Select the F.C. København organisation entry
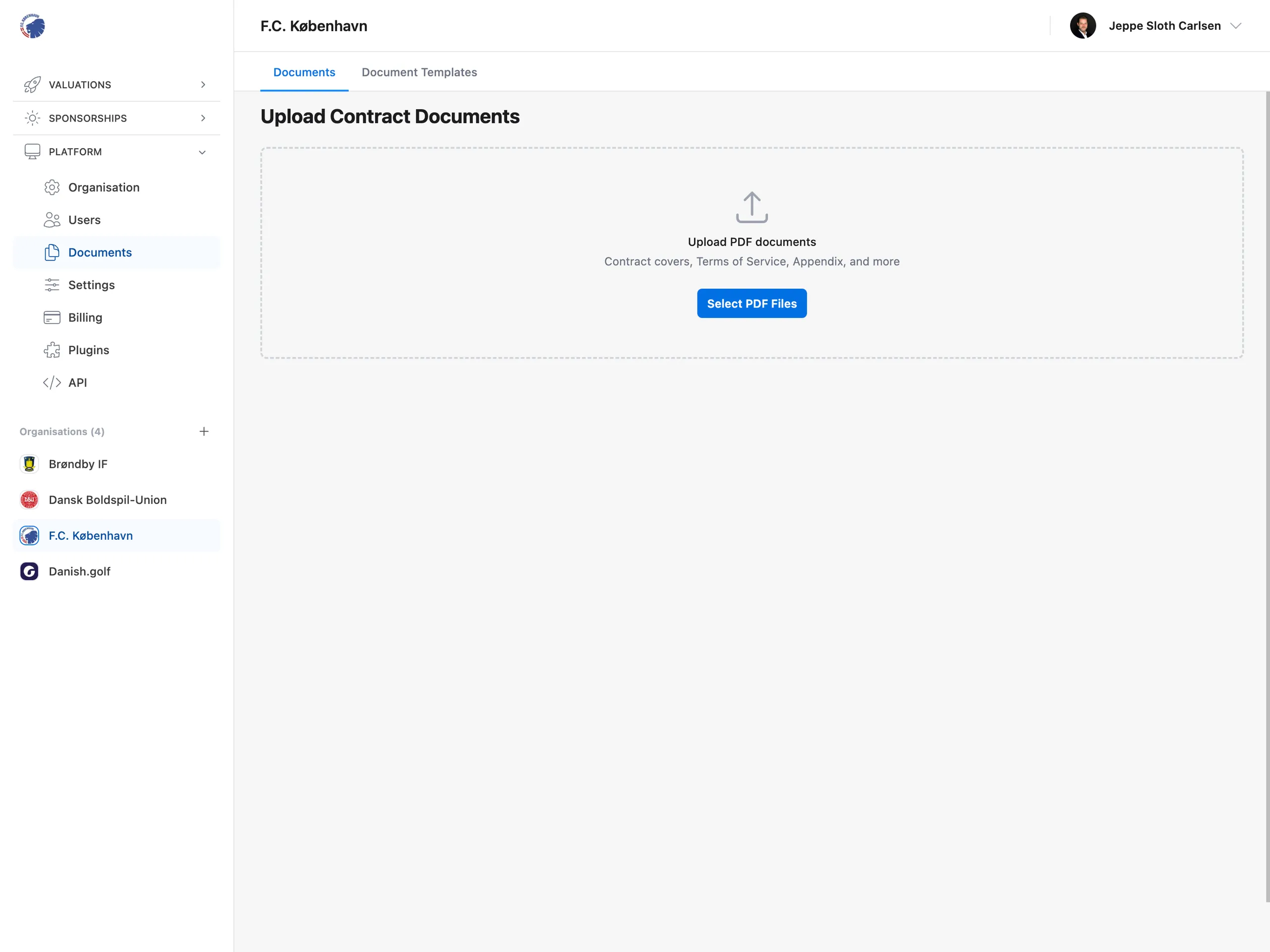The image size is (1270, 952). (117, 536)
